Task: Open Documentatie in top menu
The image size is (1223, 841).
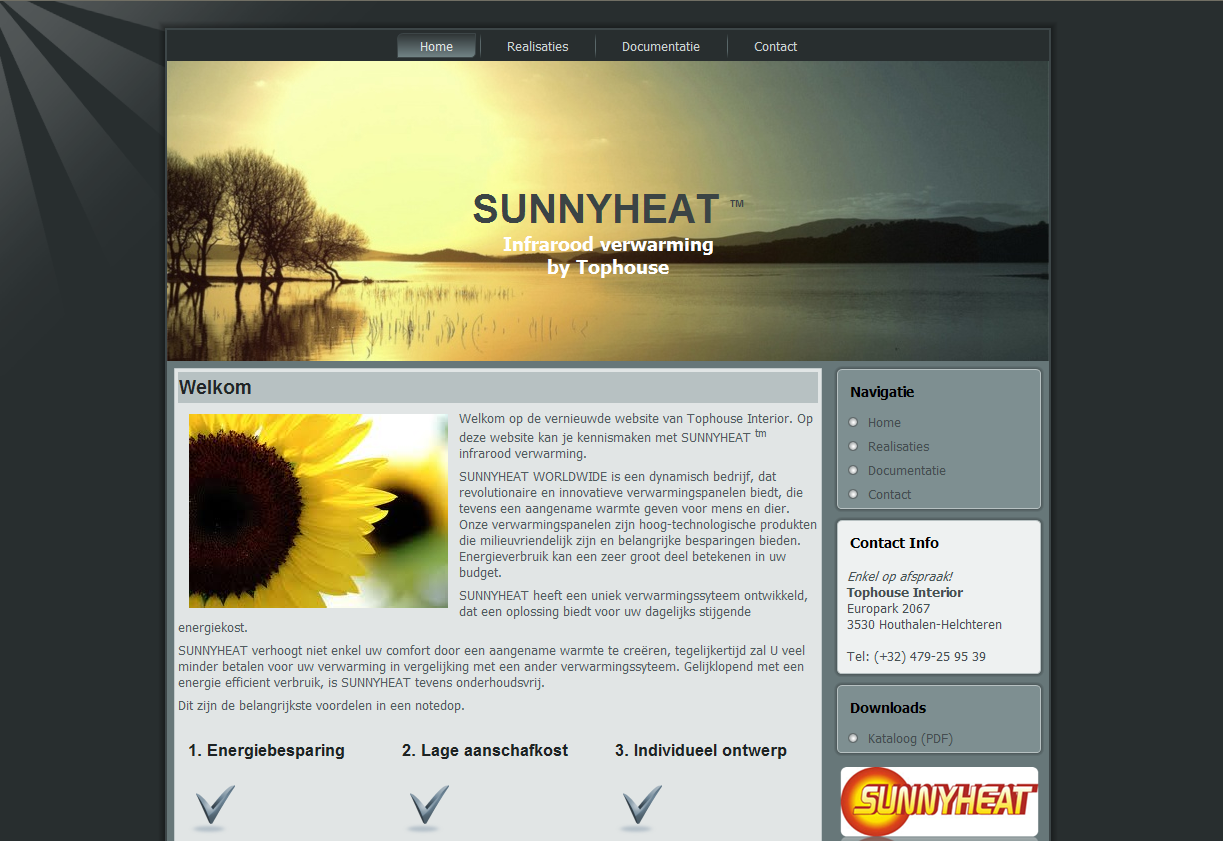Action: (661, 47)
